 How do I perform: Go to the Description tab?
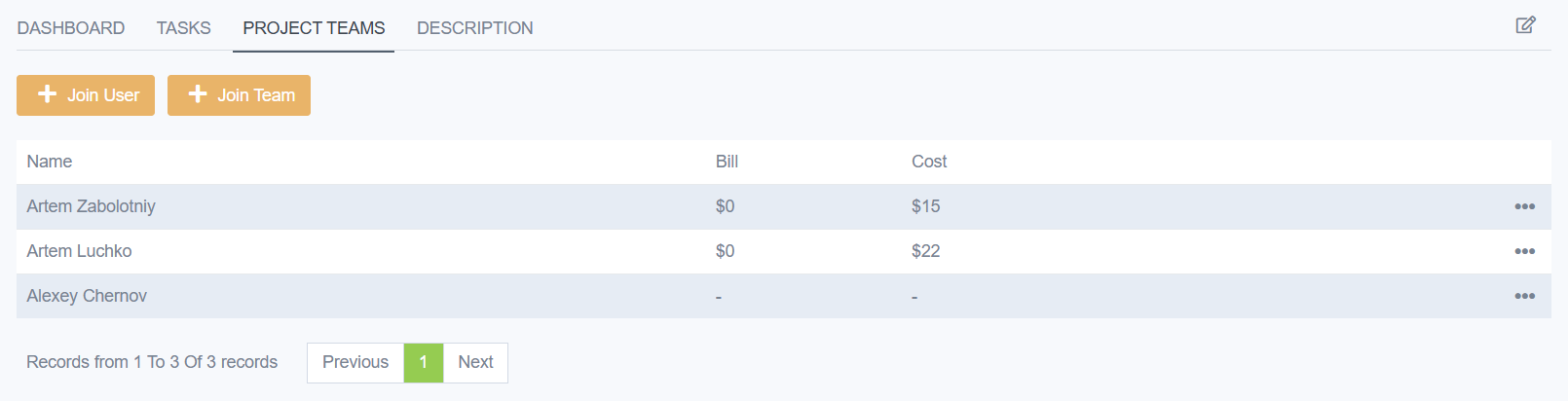474,28
